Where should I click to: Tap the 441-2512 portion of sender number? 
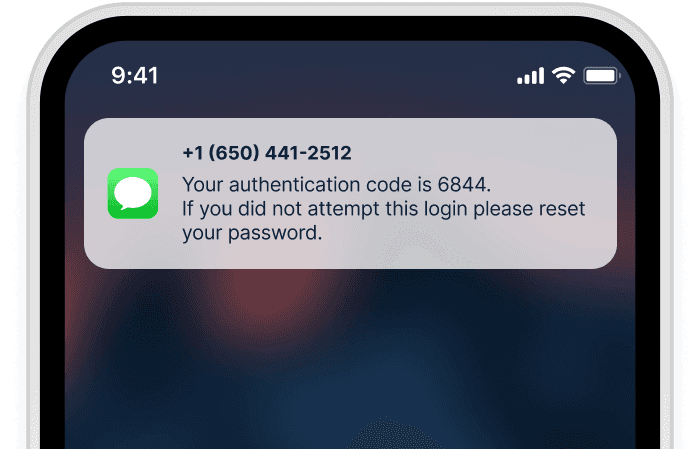308,153
